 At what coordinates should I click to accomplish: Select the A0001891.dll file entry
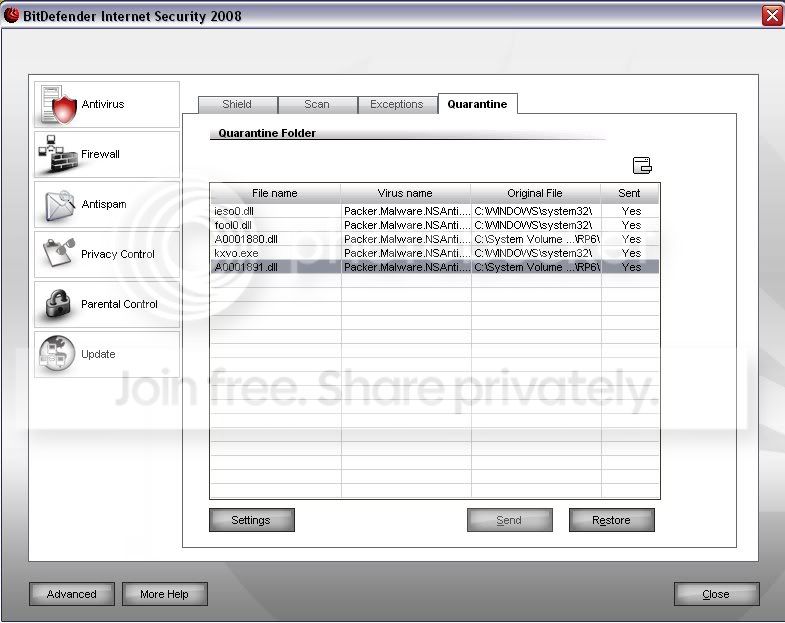coord(246,267)
